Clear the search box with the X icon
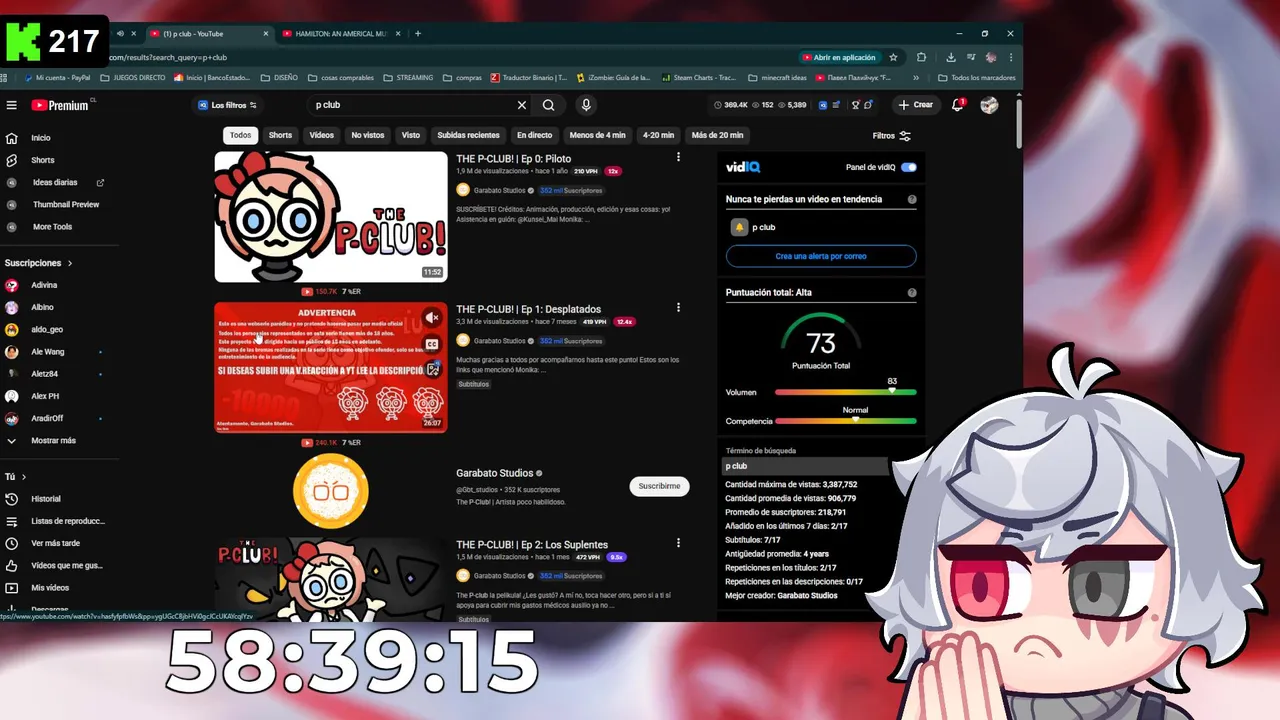1280x720 pixels. [521, 105]
